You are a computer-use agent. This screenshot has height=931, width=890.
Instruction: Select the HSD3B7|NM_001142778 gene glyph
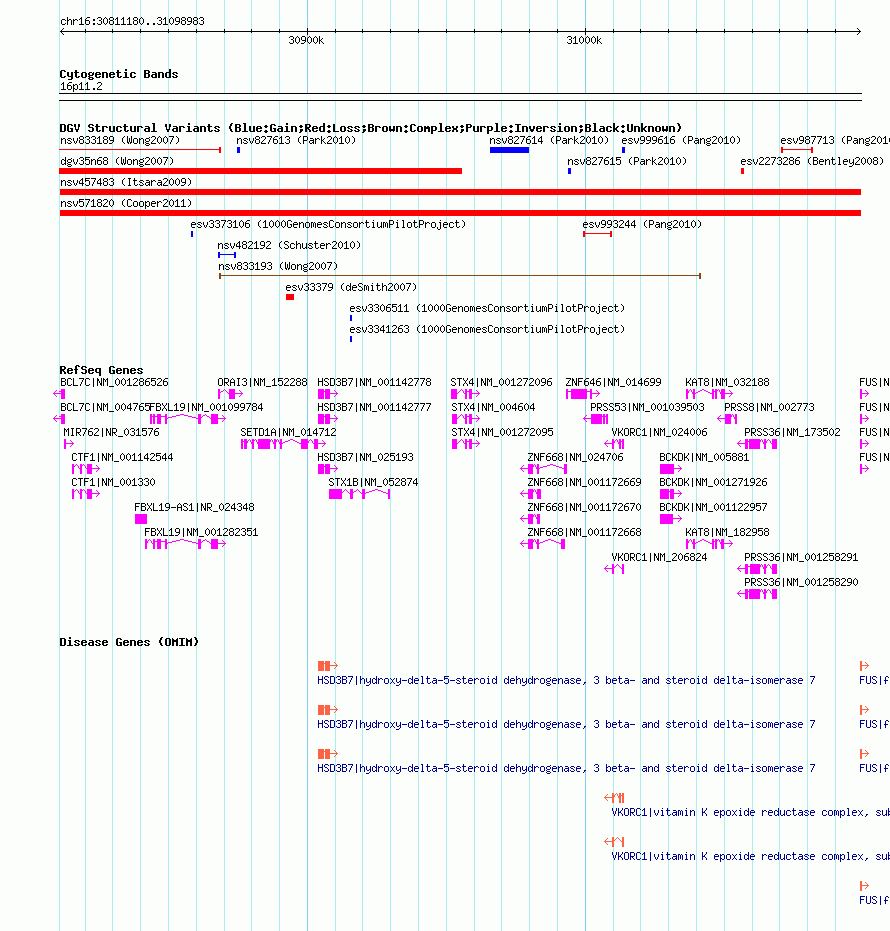click(x=328, y=394)
